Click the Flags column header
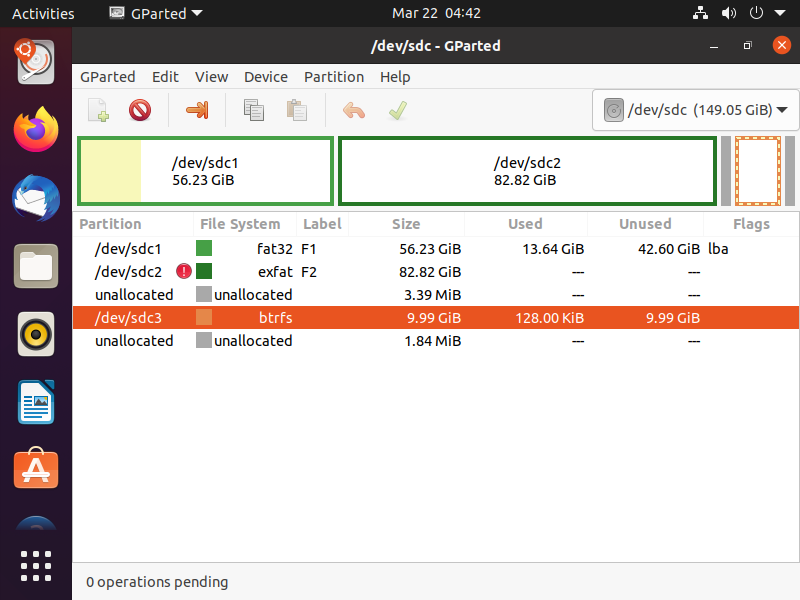The width and height of the screenshot is (800, 600). coord(751,224)
